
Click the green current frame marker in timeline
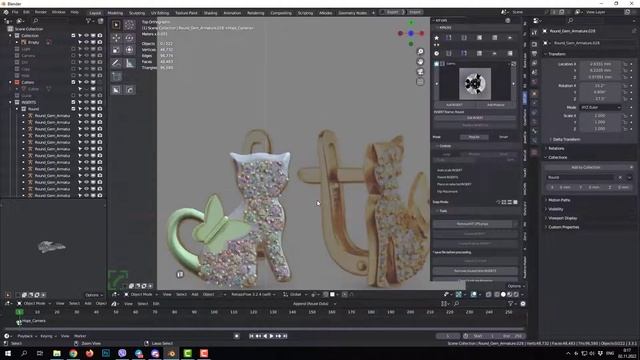pyautogui.click(x=19, y=312)
